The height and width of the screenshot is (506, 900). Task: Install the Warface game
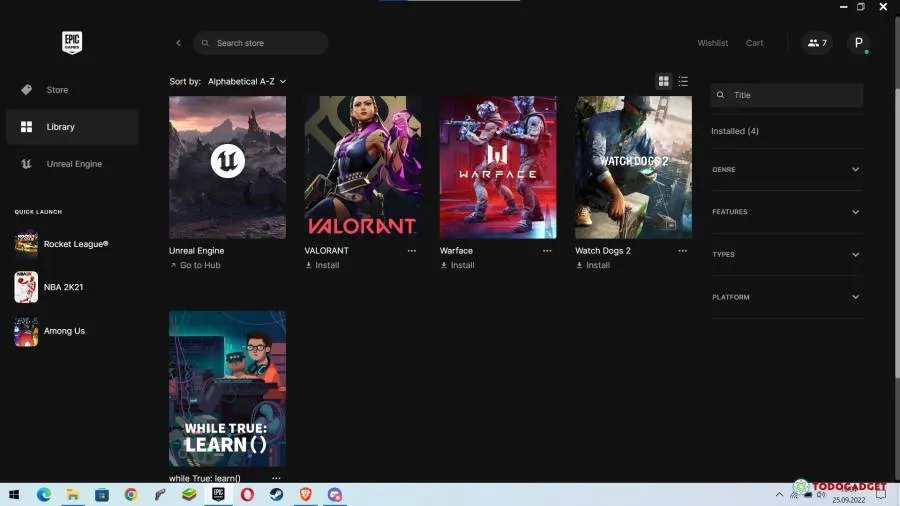458,265
